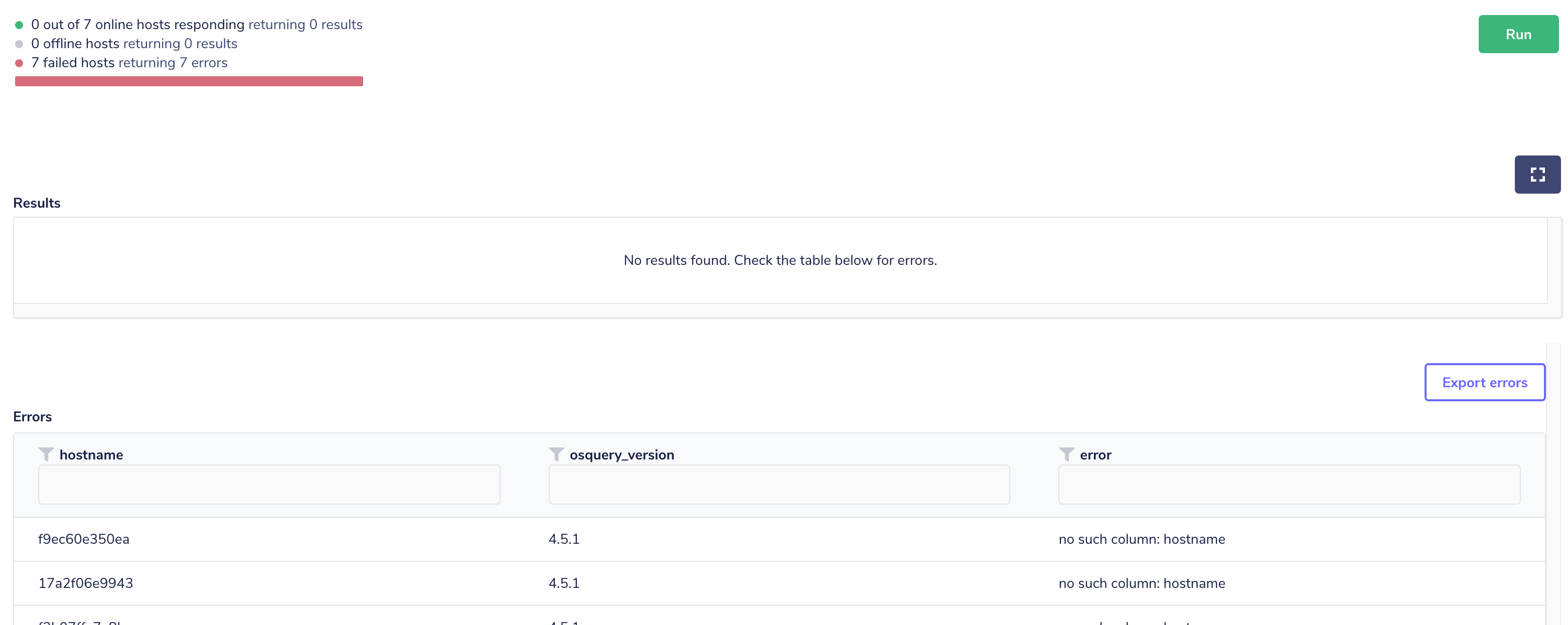Open the "returning 7 errors" link
Image resolution: width=1568 pixels, height=625 pixels.
pyautogui.click(x=174, y=63)
